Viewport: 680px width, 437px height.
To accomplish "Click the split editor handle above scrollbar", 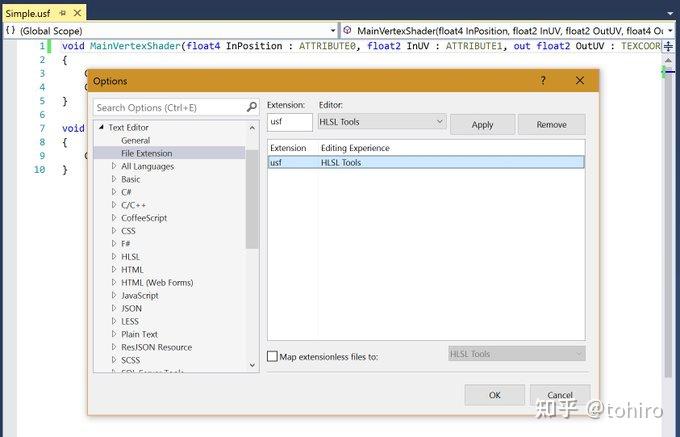I will [669, 46].
